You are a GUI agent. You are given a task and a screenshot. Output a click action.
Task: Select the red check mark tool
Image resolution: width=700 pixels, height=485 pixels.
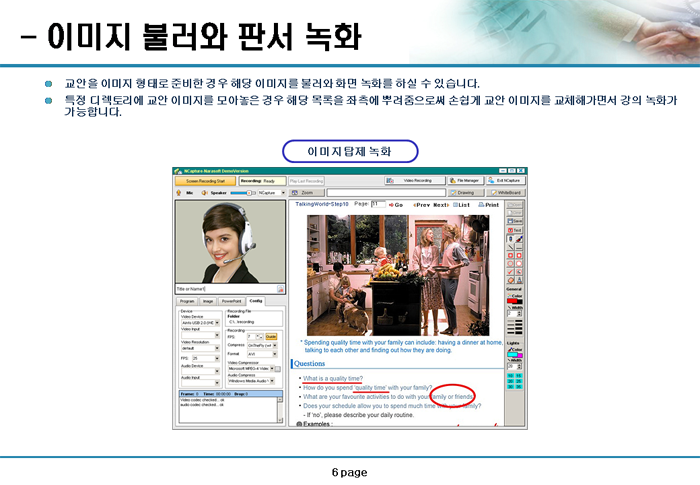[x=511, y=272]
